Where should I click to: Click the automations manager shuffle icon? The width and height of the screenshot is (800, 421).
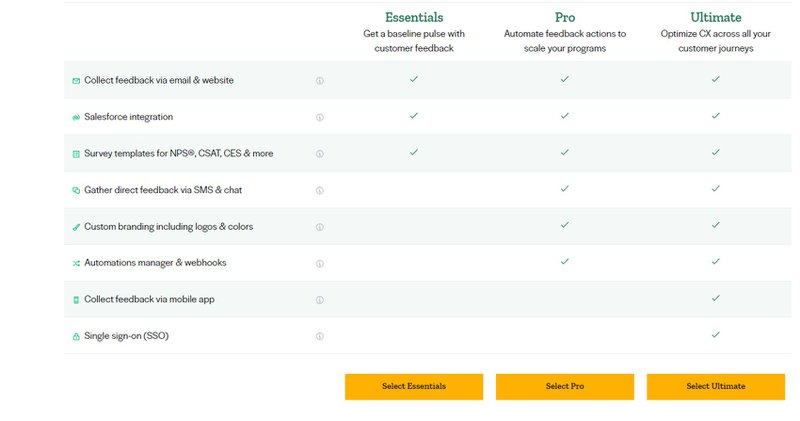tap(76, 264)
